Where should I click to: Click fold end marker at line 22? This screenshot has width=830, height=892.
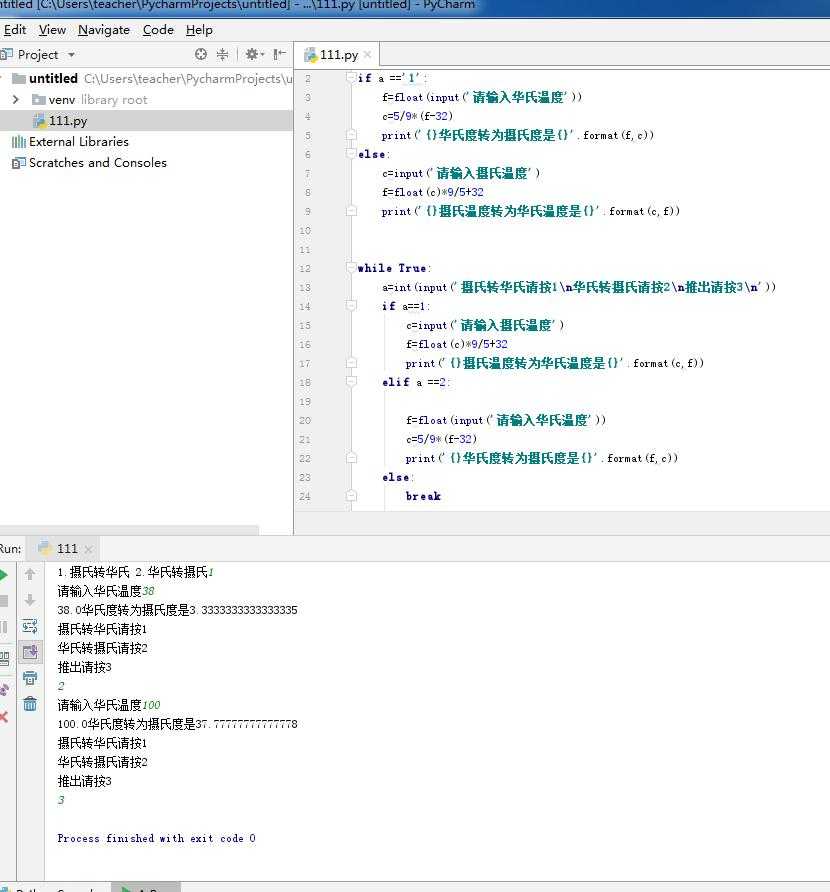coord(351,458)
